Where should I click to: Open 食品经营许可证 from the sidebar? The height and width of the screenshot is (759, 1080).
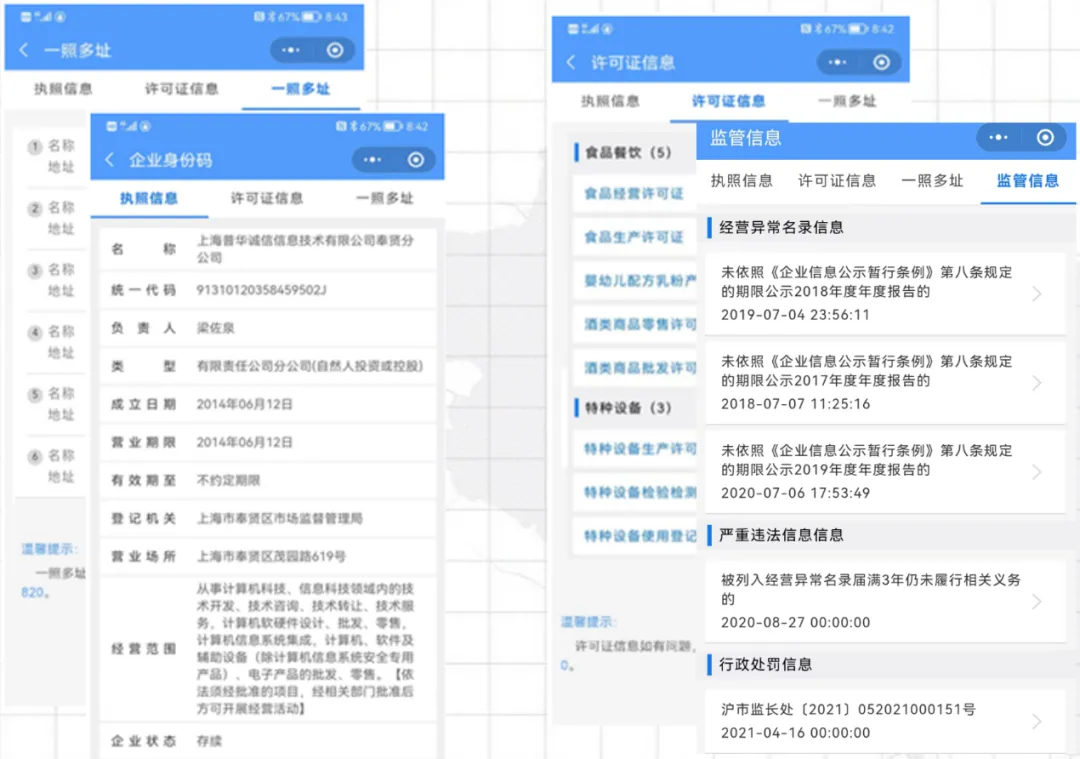coord(637,195)
